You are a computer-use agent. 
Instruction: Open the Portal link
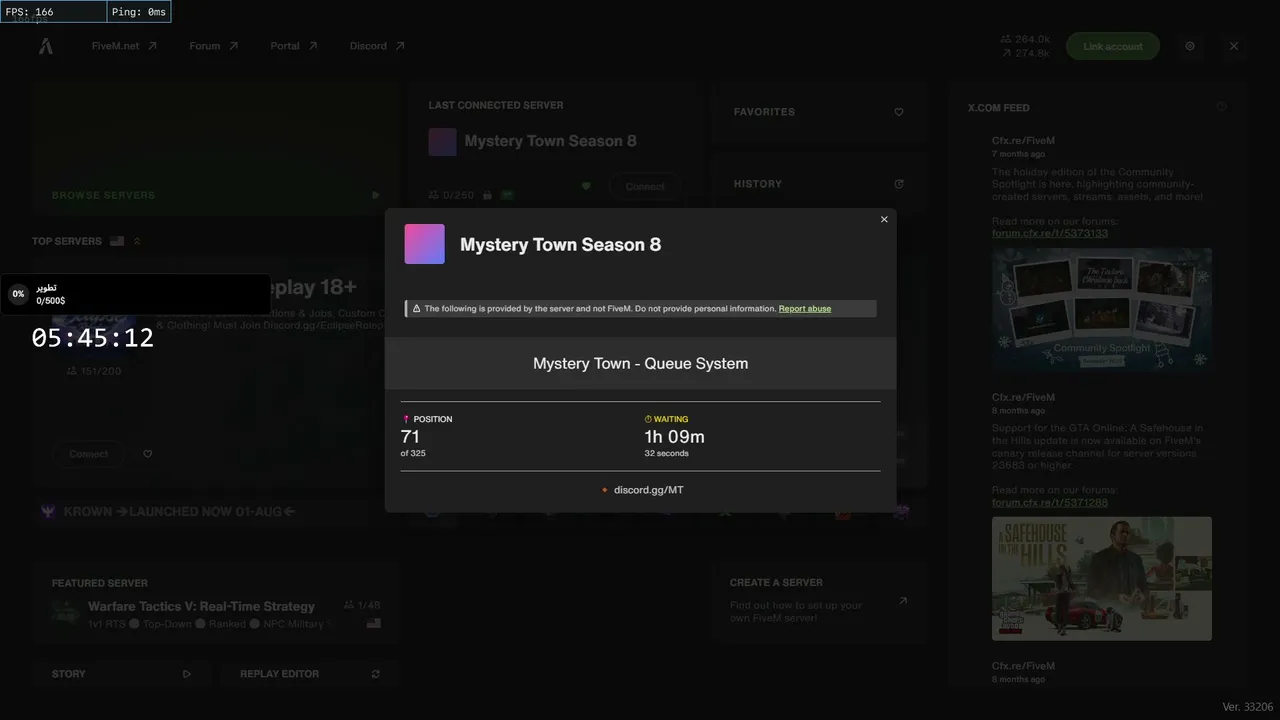pos(293,46)
